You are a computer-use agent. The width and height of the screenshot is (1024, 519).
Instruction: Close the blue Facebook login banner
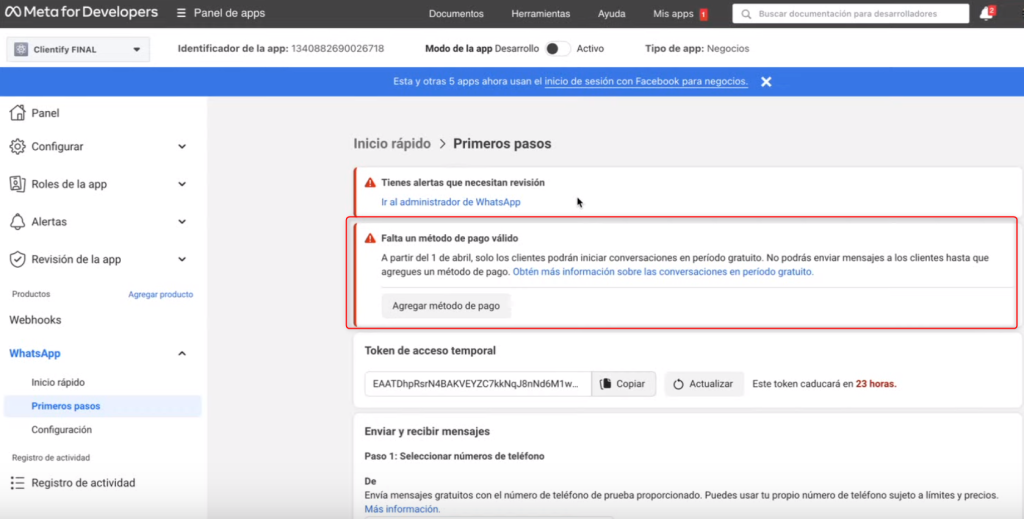tap(766, 82)
